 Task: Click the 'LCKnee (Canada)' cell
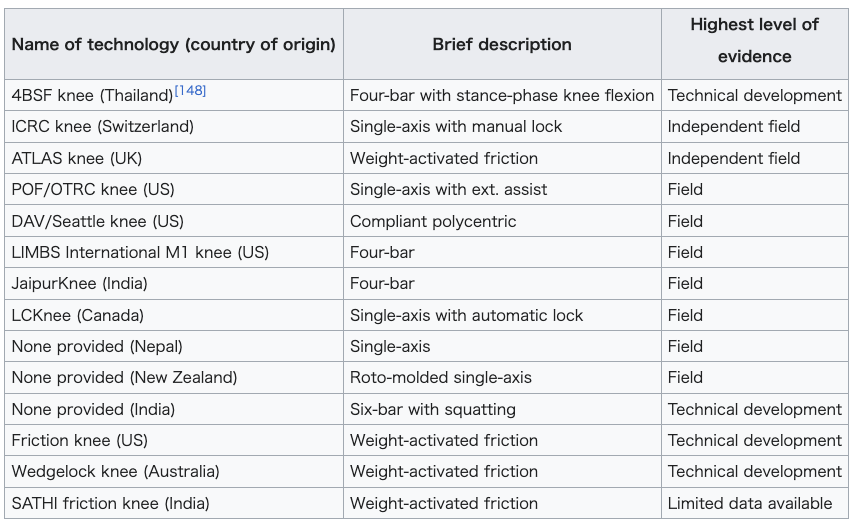coord(174,315)
